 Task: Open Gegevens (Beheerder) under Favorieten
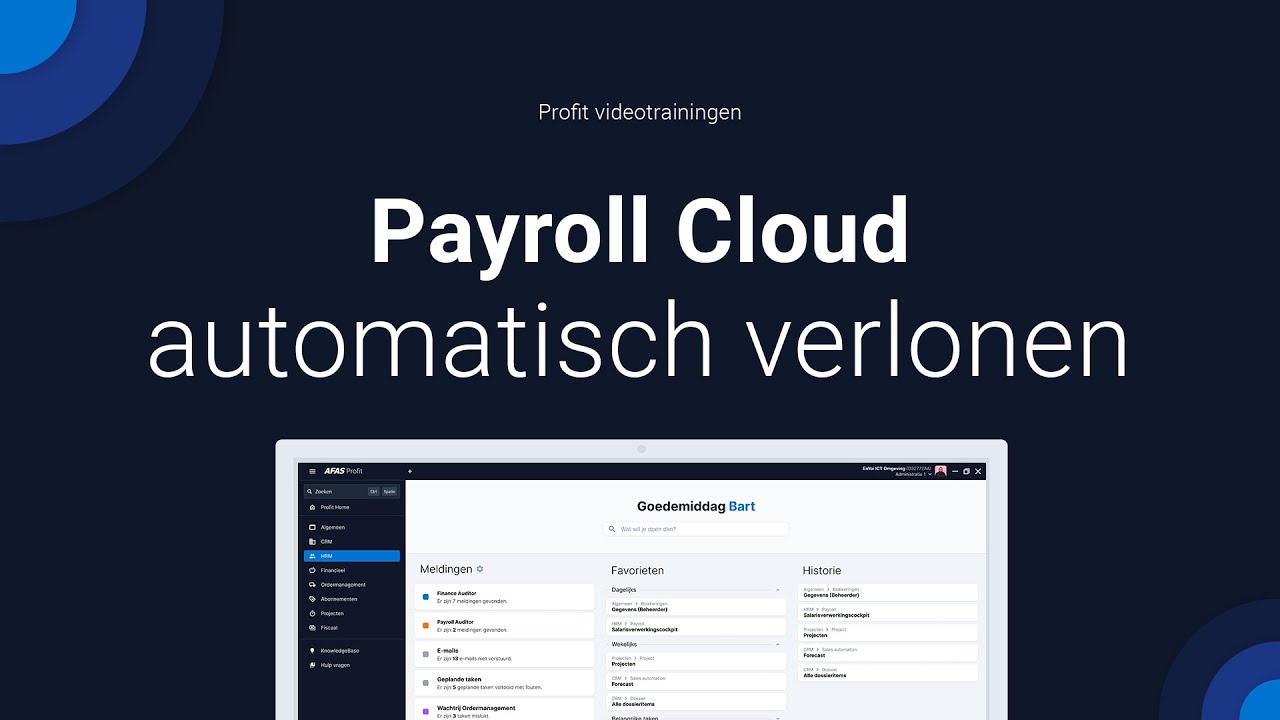click(x=697, y=607)
